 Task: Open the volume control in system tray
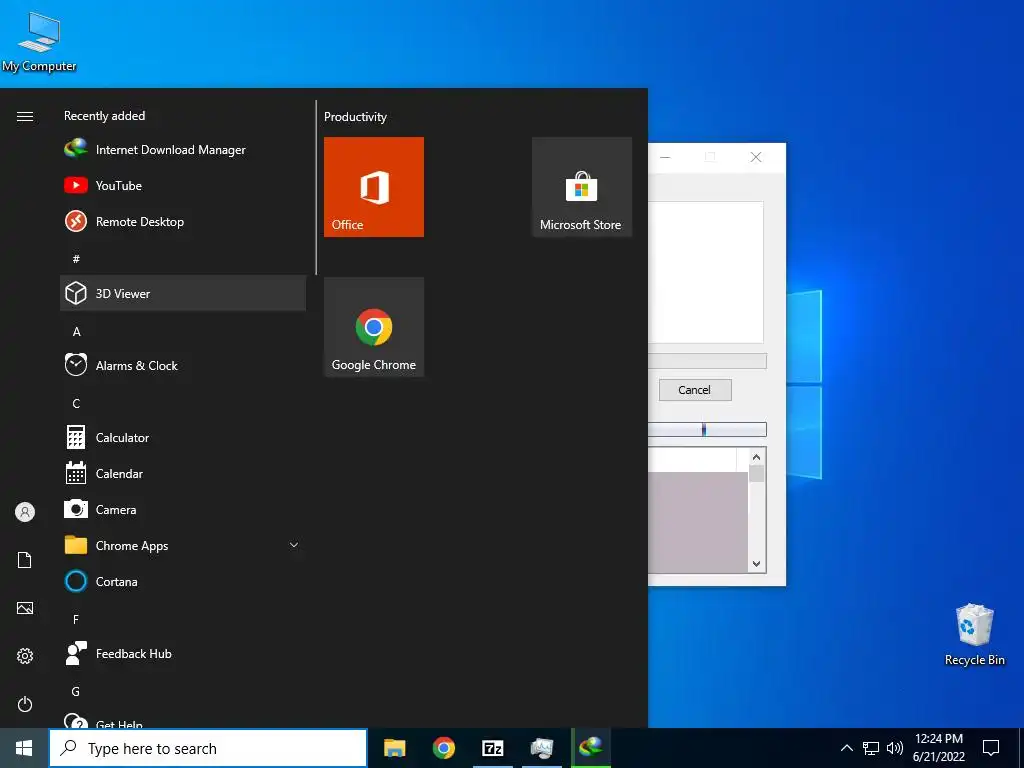[x=895, y=748]
